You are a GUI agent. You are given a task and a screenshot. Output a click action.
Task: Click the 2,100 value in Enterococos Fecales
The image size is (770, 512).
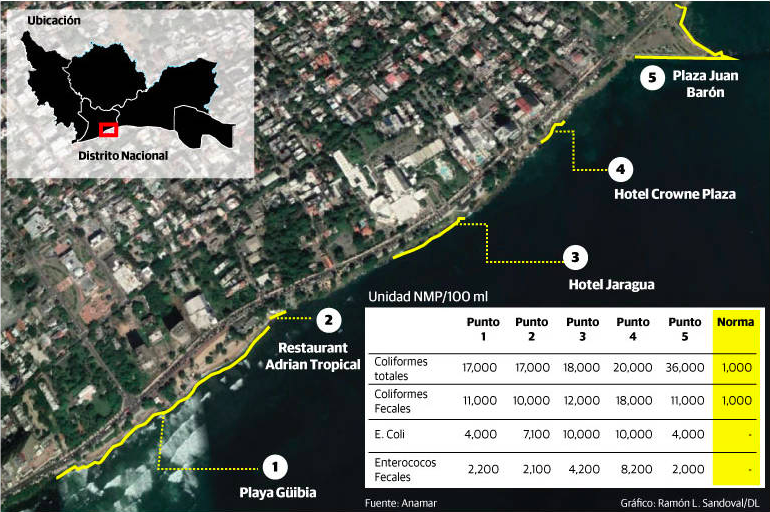[536, 469]
